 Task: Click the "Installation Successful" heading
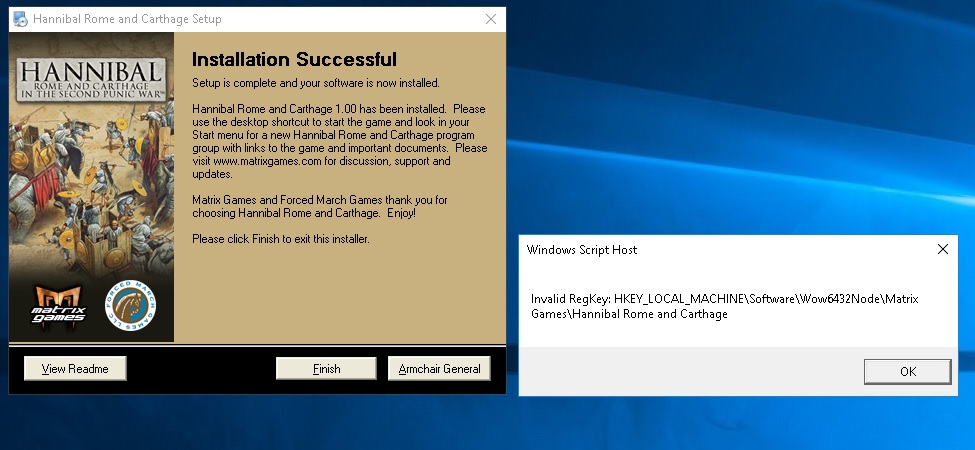click(294, 60)
